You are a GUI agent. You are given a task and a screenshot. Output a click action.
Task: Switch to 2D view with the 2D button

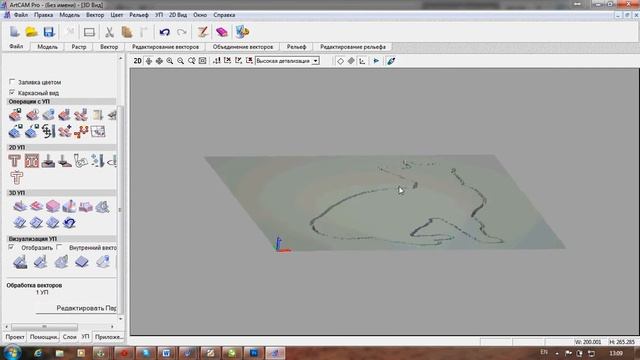click(x=138, y=61)
